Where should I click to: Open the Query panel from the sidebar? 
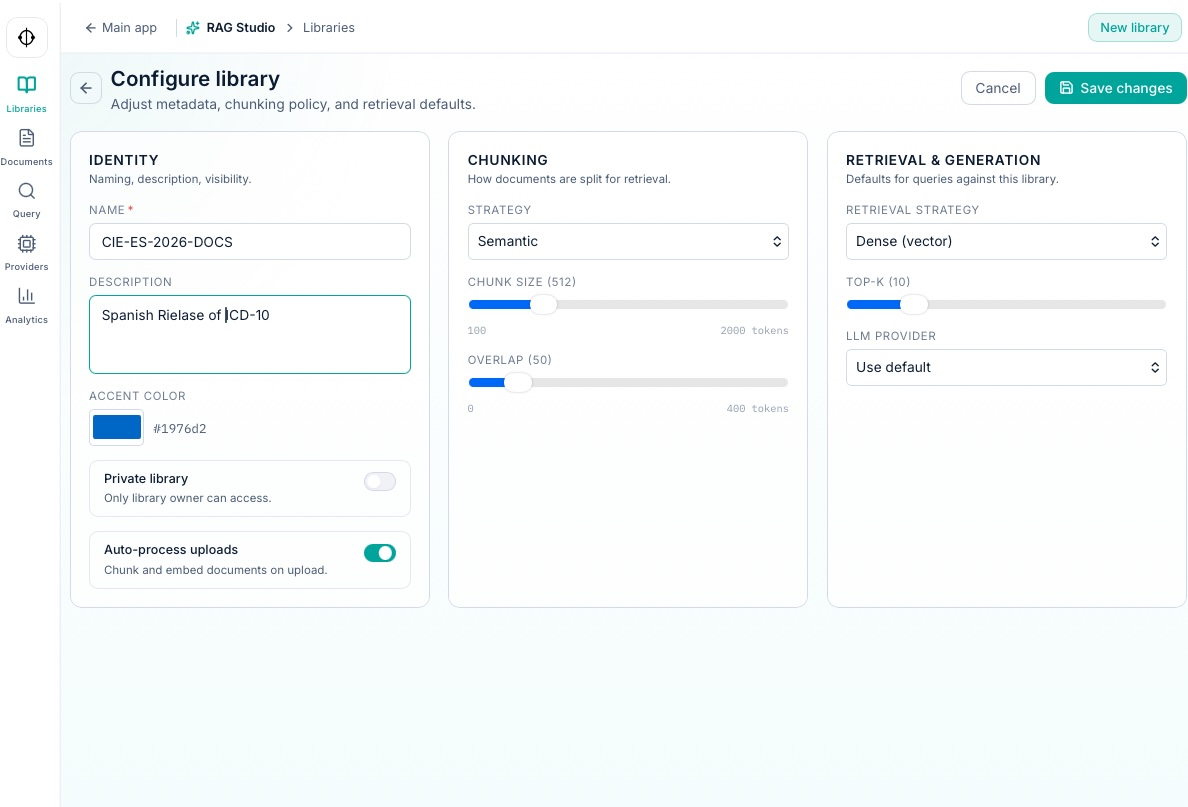[26, 198]
